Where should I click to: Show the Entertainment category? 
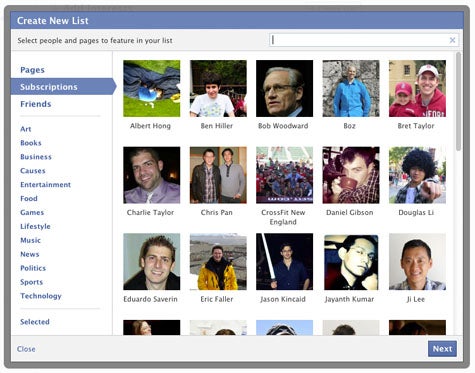click(x=45, y=185)
